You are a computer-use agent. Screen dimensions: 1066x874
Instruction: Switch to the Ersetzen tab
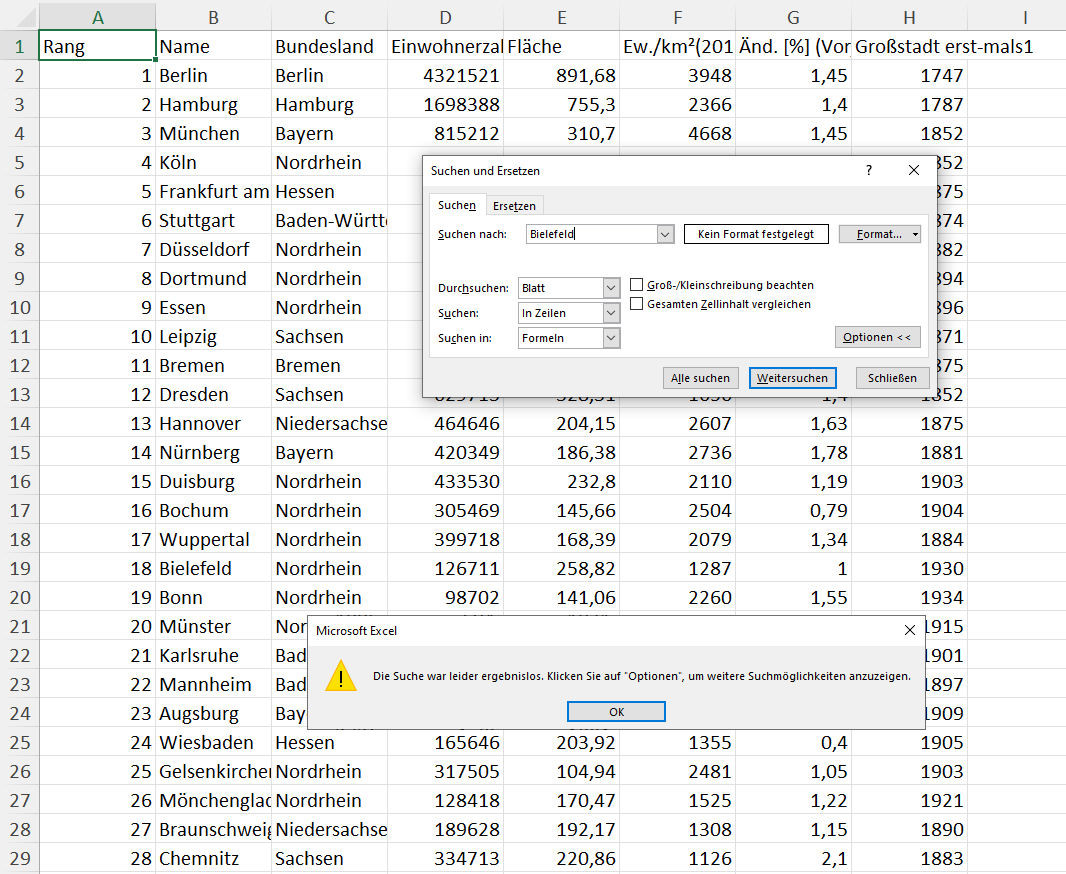pyautogui.click(x=514, y=206)
